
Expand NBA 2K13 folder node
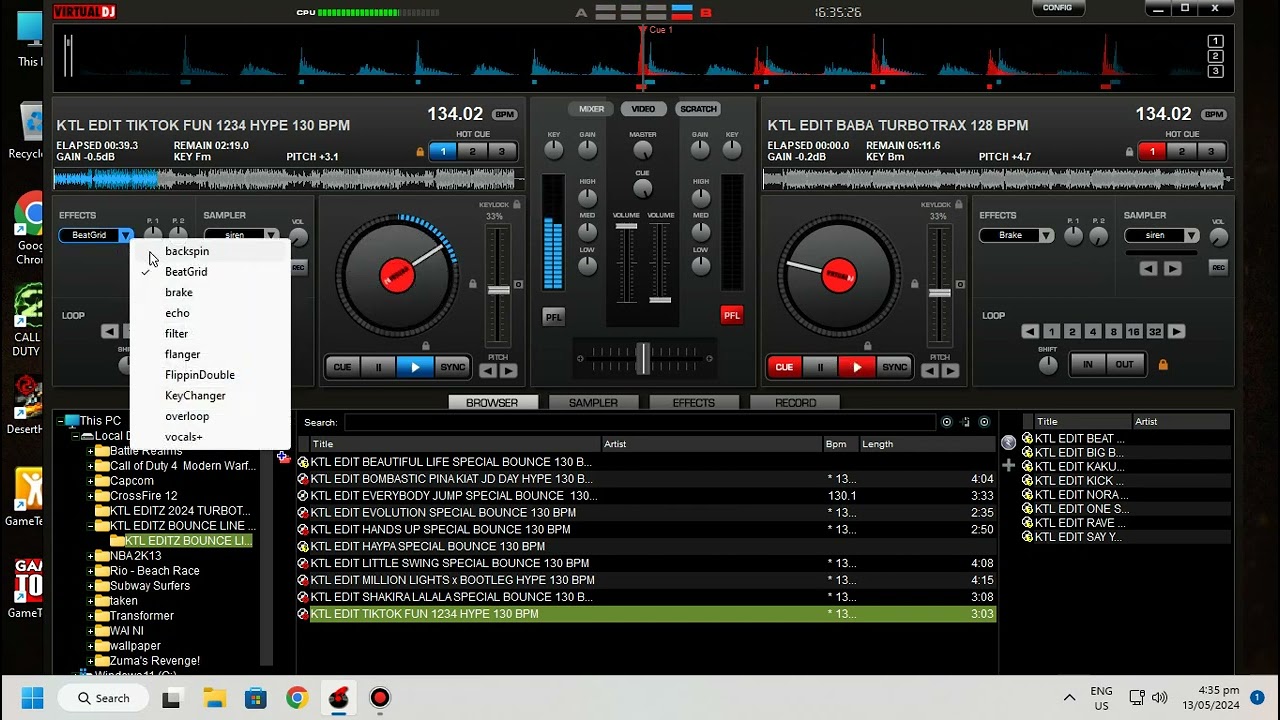90,556
